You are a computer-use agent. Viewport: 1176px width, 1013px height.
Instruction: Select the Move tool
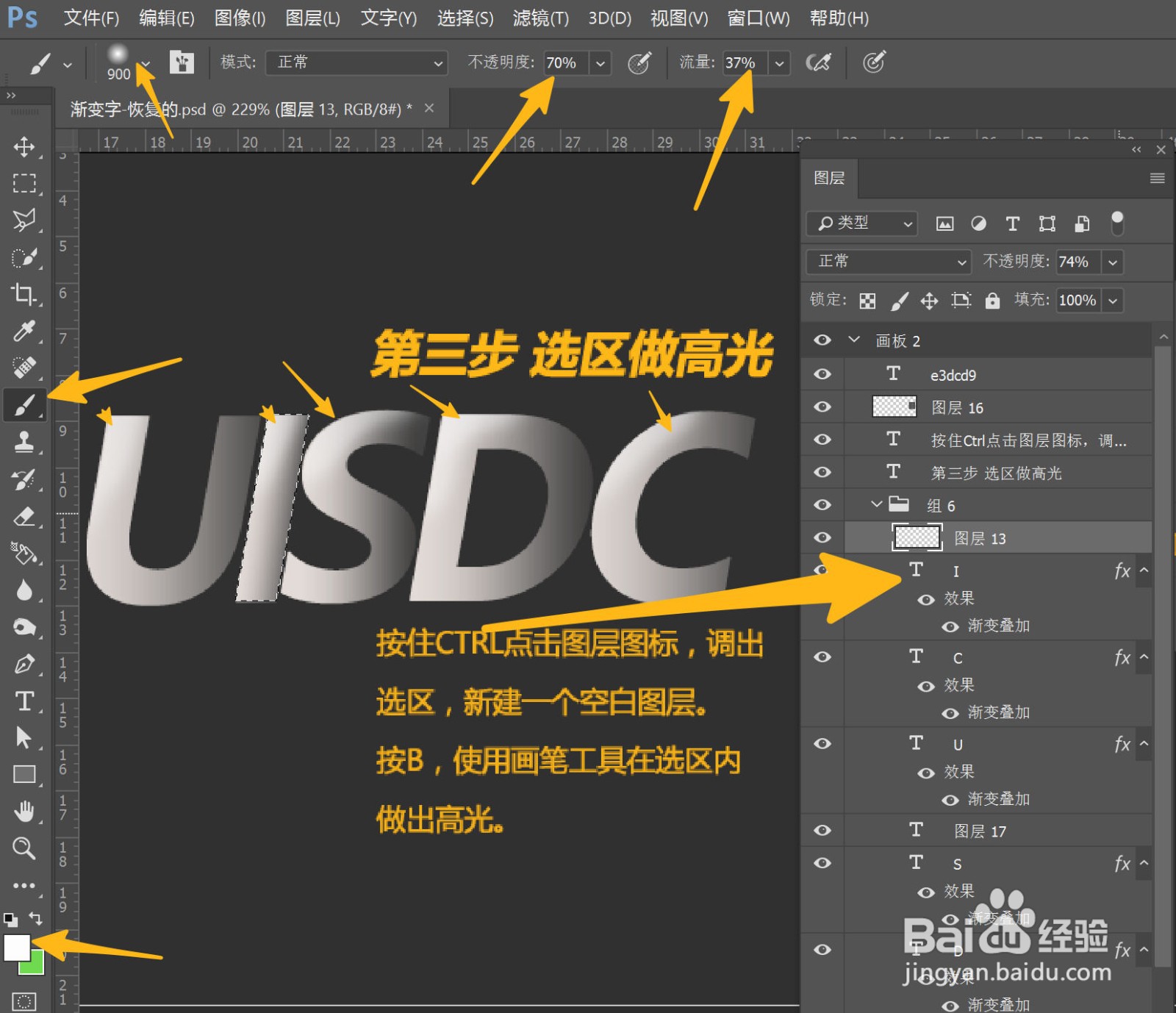pos(24,147)
